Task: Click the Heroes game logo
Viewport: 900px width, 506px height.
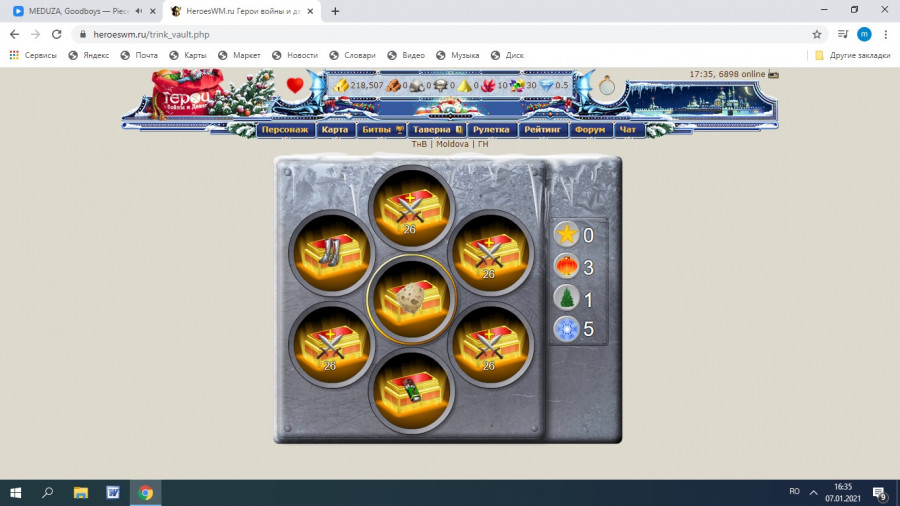Action: tap(187, 95)
